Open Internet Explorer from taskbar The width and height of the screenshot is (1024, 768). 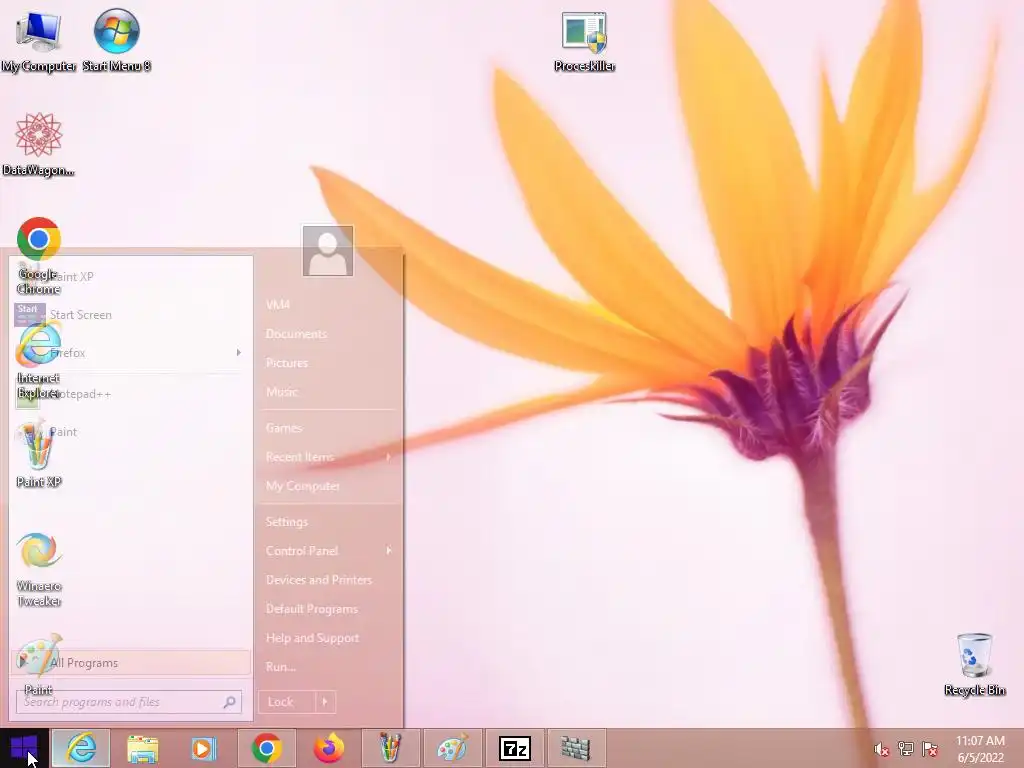(x=81, y=748)
